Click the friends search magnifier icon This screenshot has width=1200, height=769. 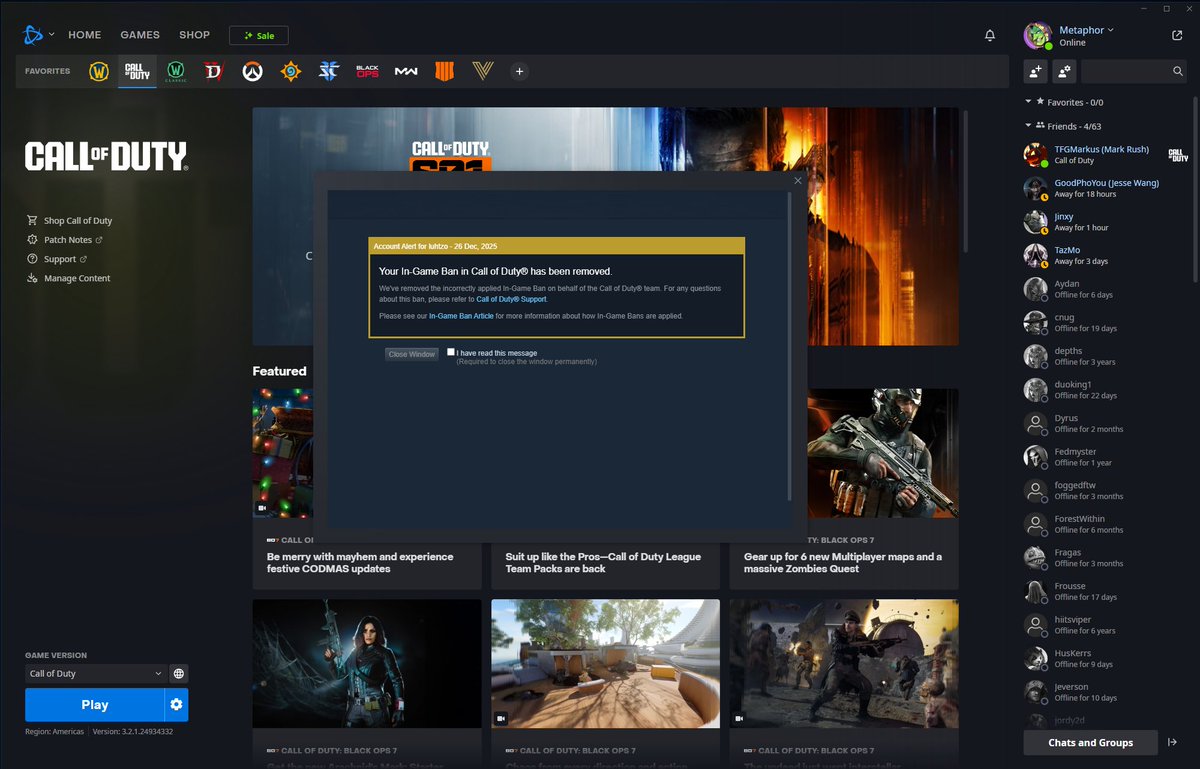tap(1178, 71)
